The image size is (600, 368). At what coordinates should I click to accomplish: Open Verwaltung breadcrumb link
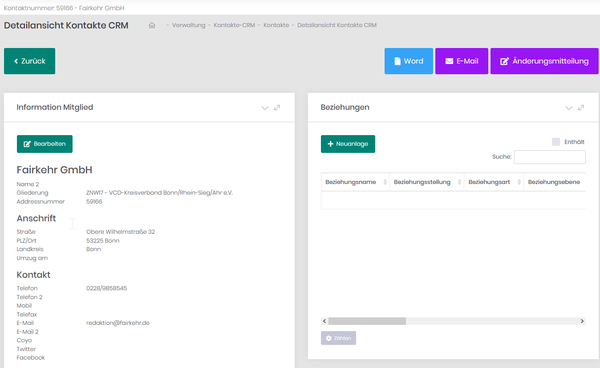point(188,25)
